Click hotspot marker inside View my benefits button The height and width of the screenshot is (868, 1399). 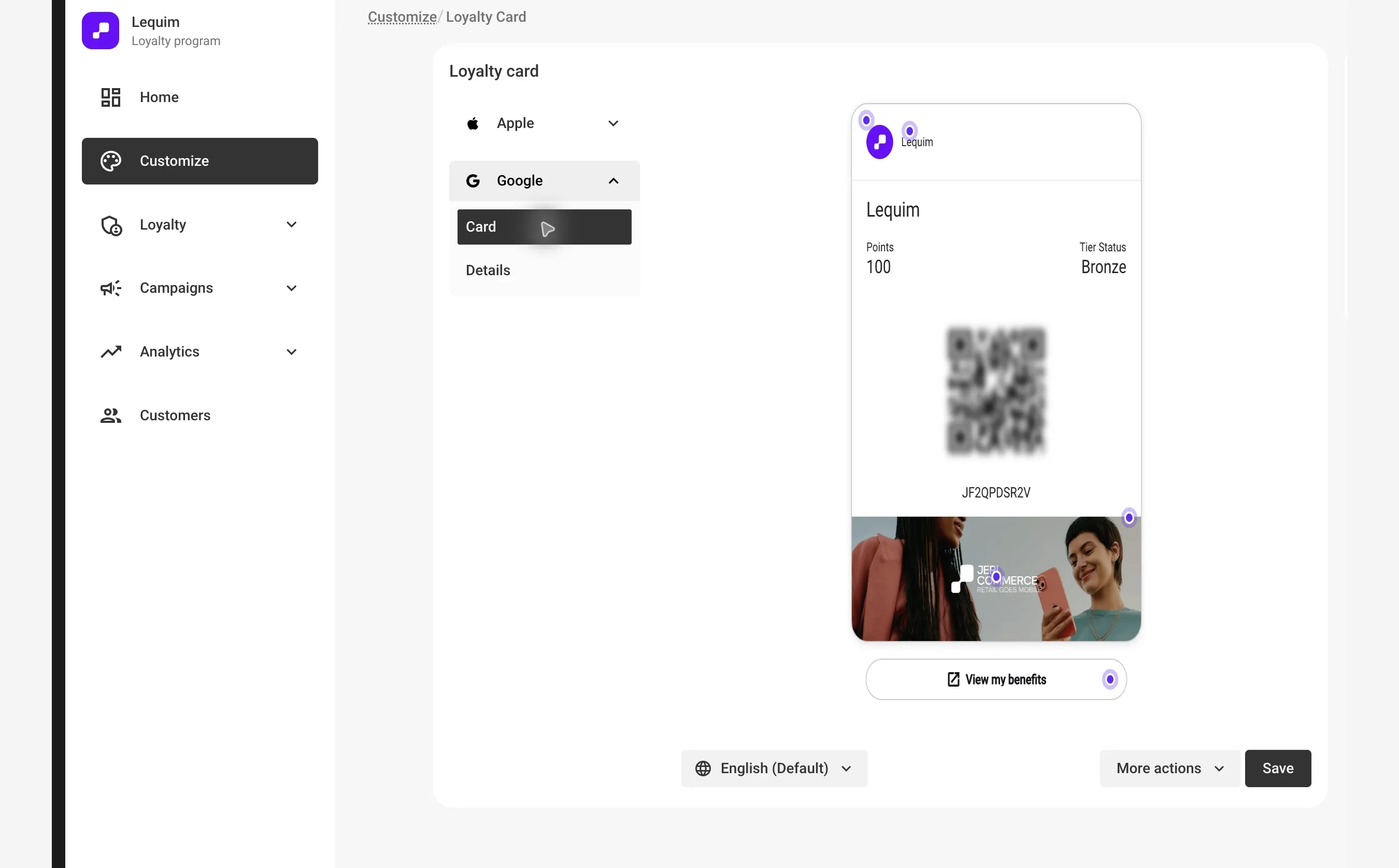(x=1110, y=679)
